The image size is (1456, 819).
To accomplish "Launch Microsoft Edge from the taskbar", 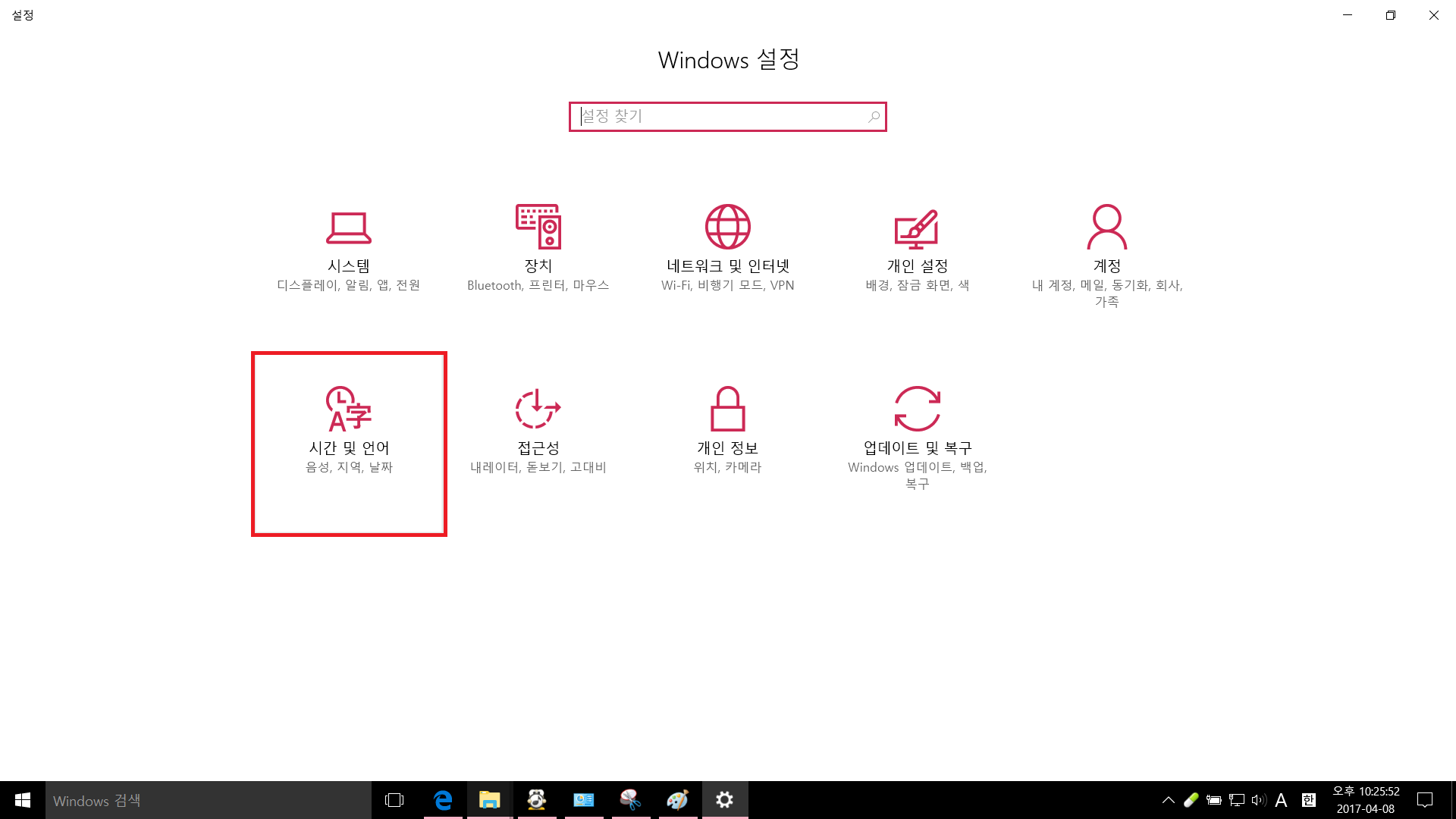I will click(443, 800).
